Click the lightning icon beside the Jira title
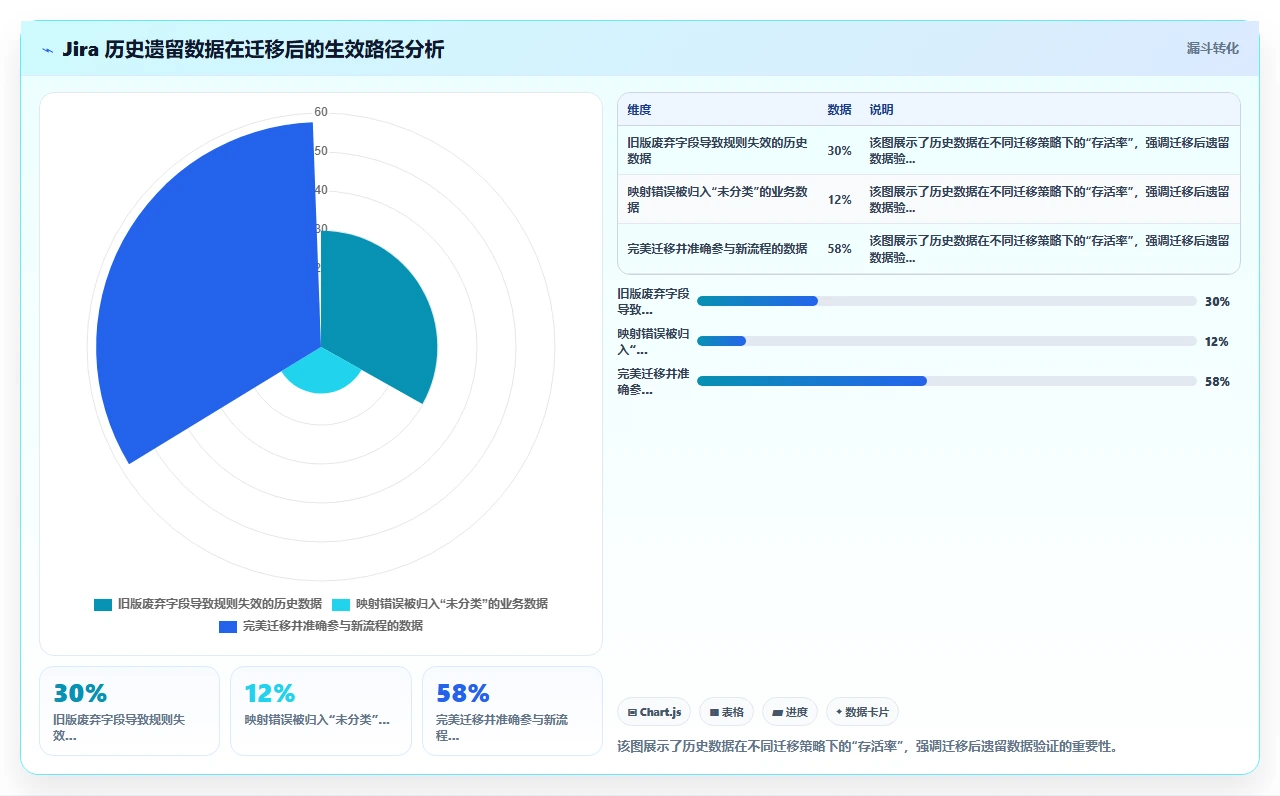1280x796 pixels. click(x=48, y=50)
